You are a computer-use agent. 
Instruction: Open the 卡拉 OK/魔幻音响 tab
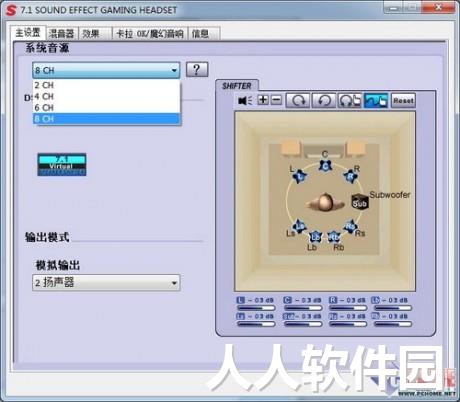pyautogui.click(x=150, y=34)
